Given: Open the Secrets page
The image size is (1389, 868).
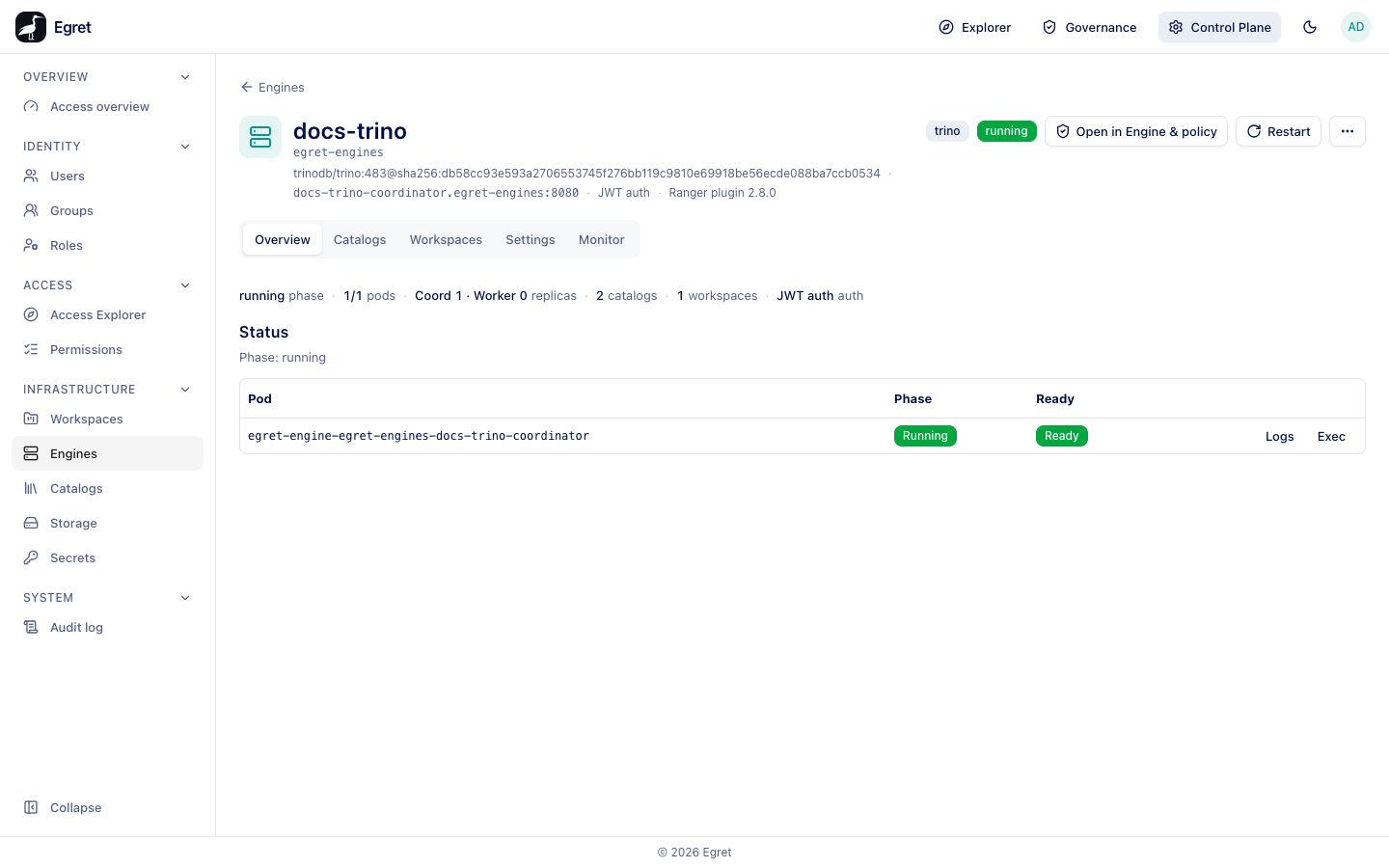Looking at the screenshot, I should 107,558.
